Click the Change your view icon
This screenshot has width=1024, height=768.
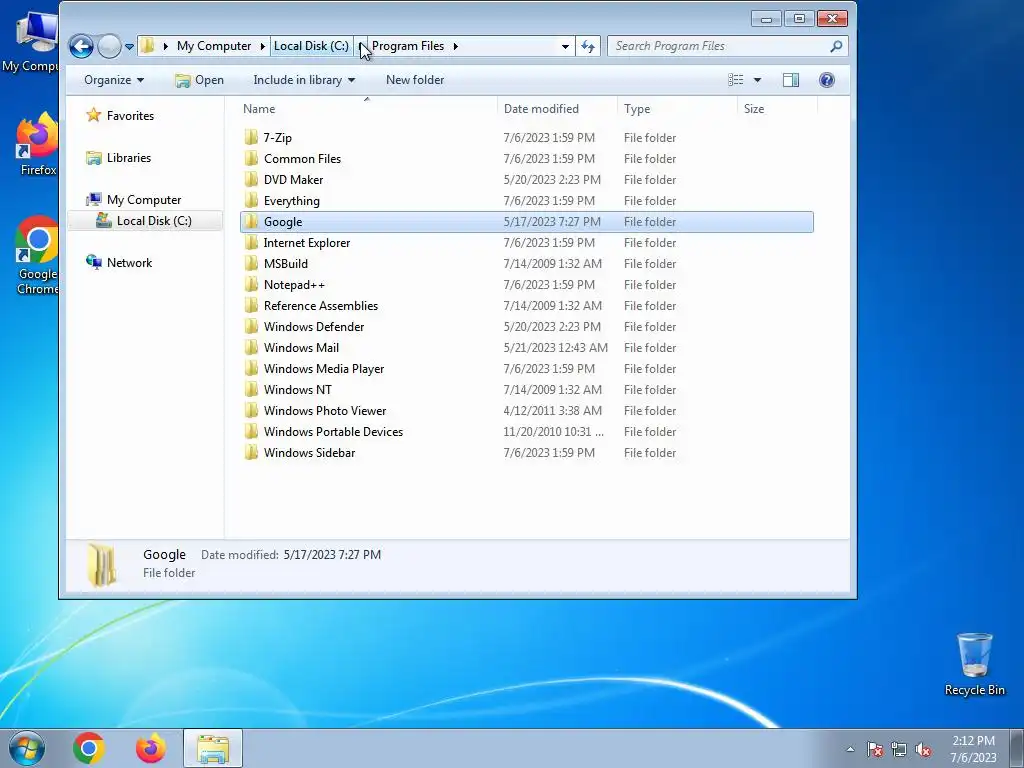(736, 80)
